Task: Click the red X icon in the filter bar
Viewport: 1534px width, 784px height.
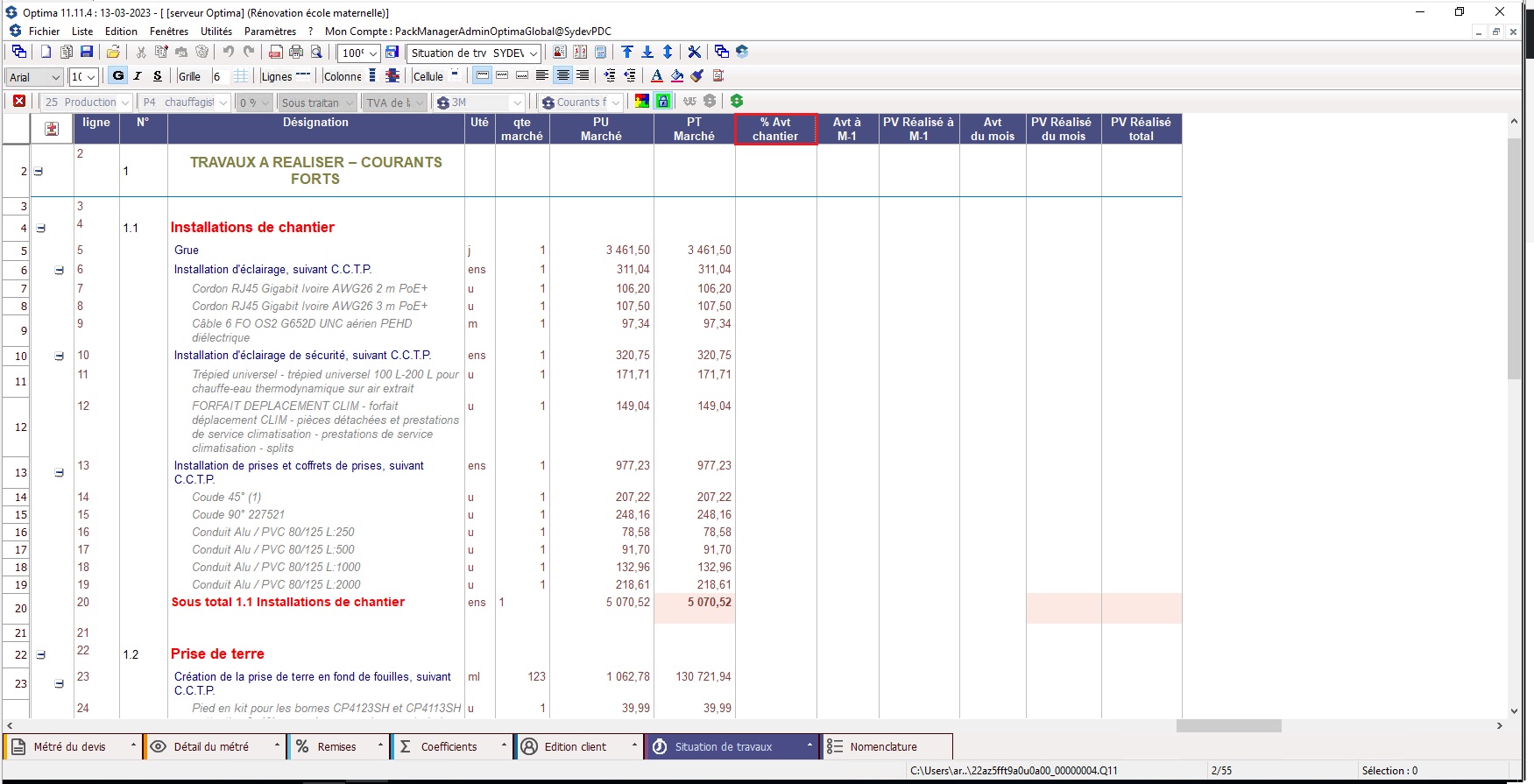Action: (19, 102)
